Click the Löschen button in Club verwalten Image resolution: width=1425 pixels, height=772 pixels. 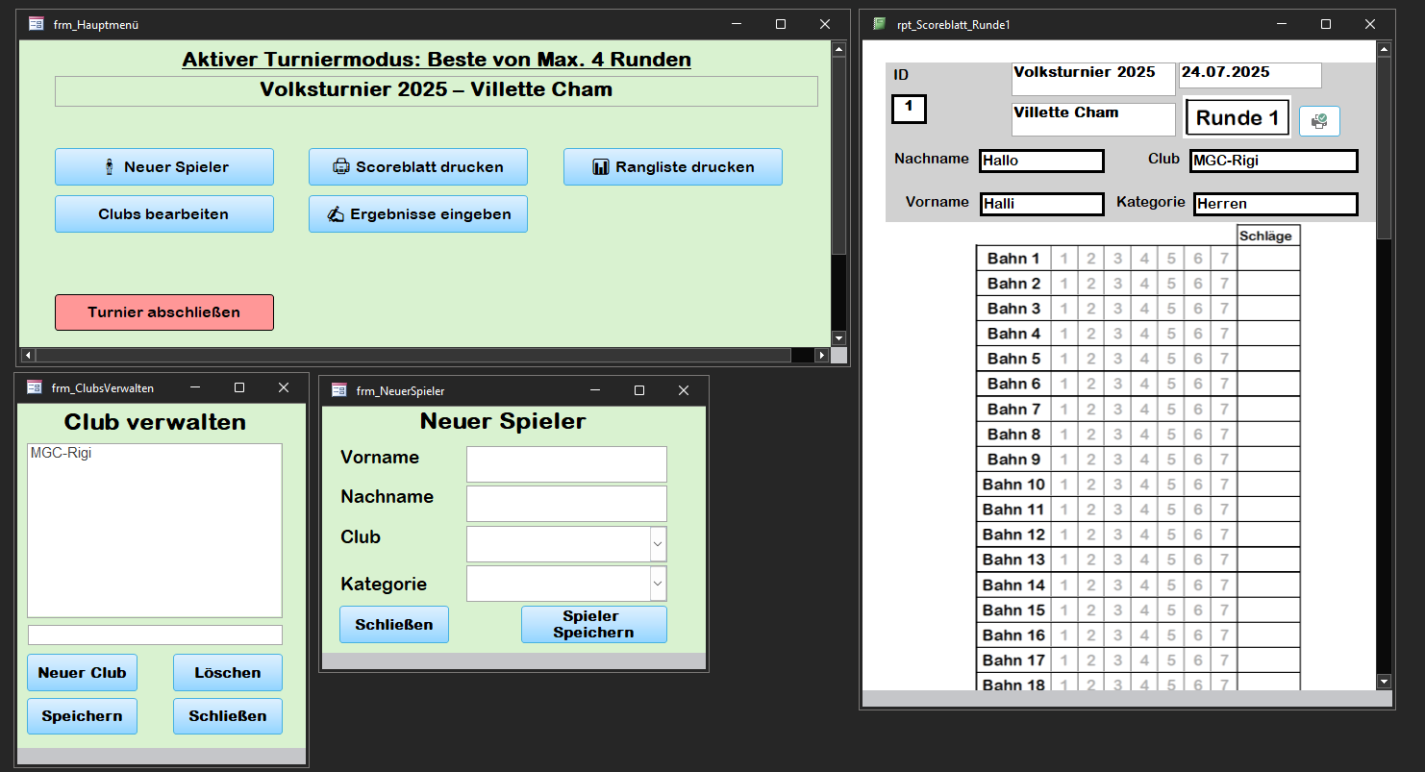[x=227, y=673]
